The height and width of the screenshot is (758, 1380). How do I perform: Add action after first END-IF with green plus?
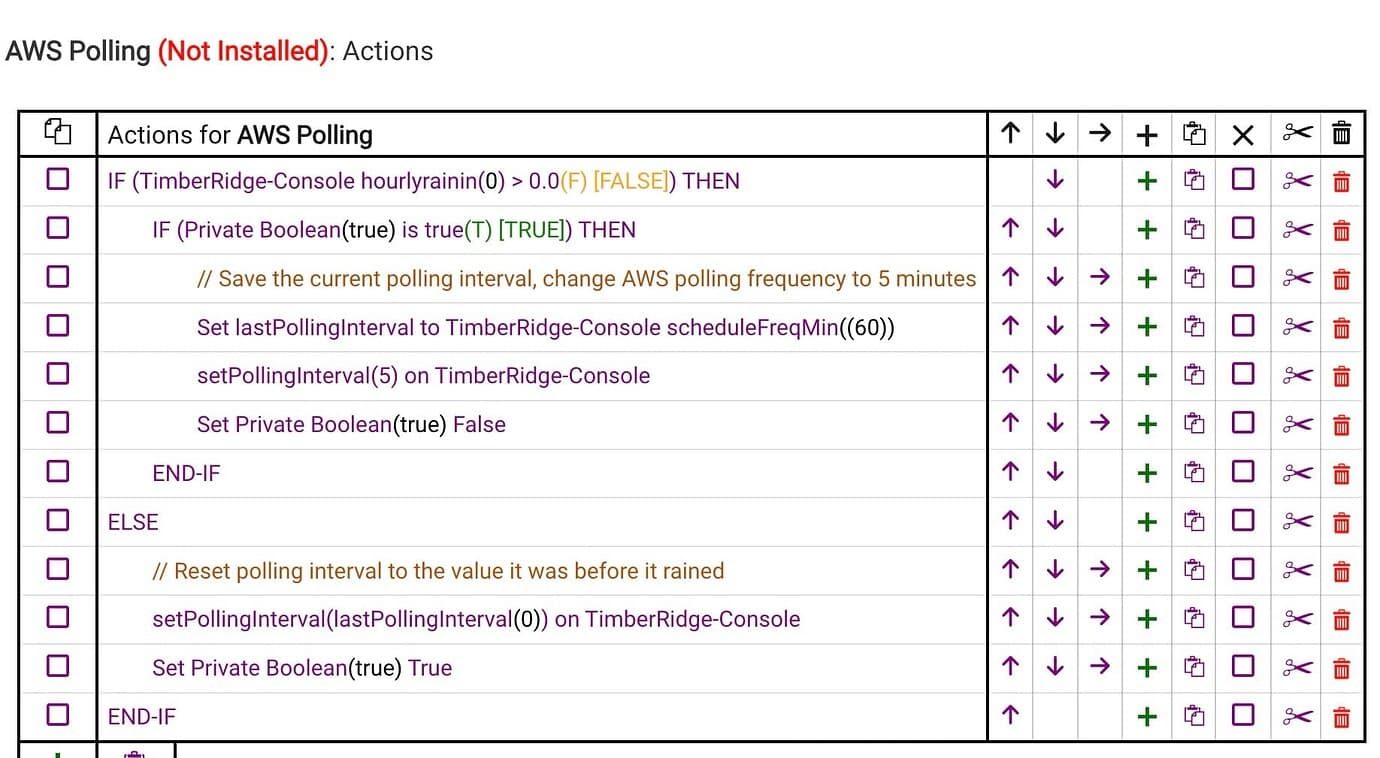pos(1147,473)
